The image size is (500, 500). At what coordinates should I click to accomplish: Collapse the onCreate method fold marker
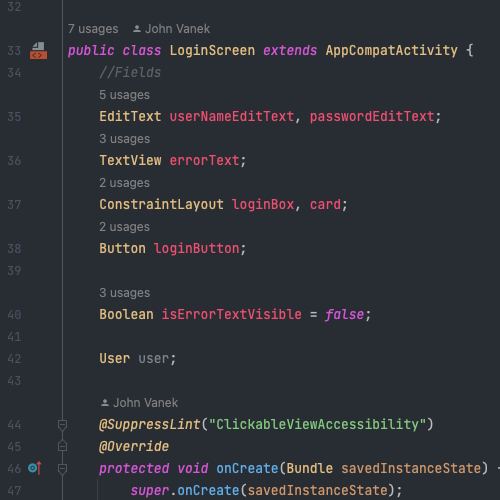[x=62, y=469]
